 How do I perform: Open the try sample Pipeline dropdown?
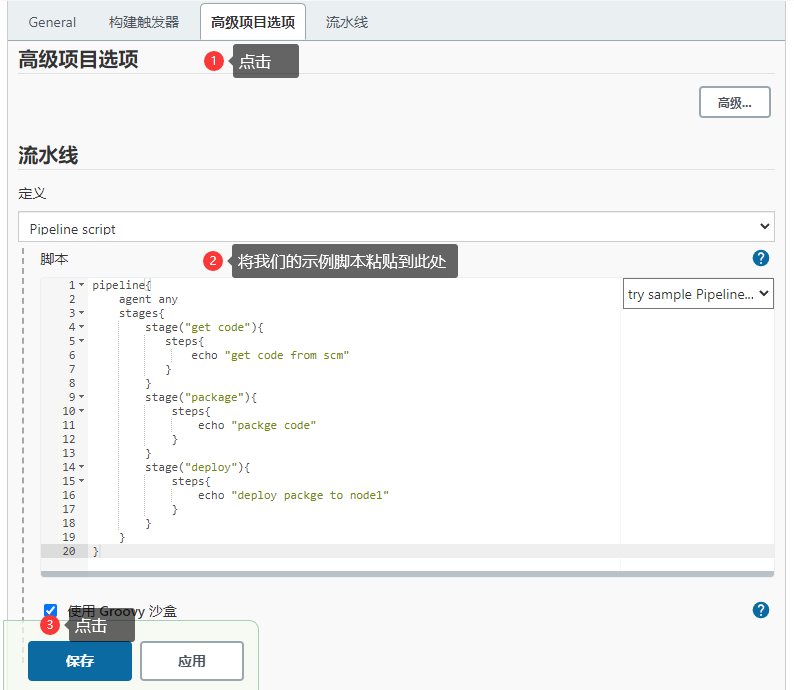coord(698,294)
